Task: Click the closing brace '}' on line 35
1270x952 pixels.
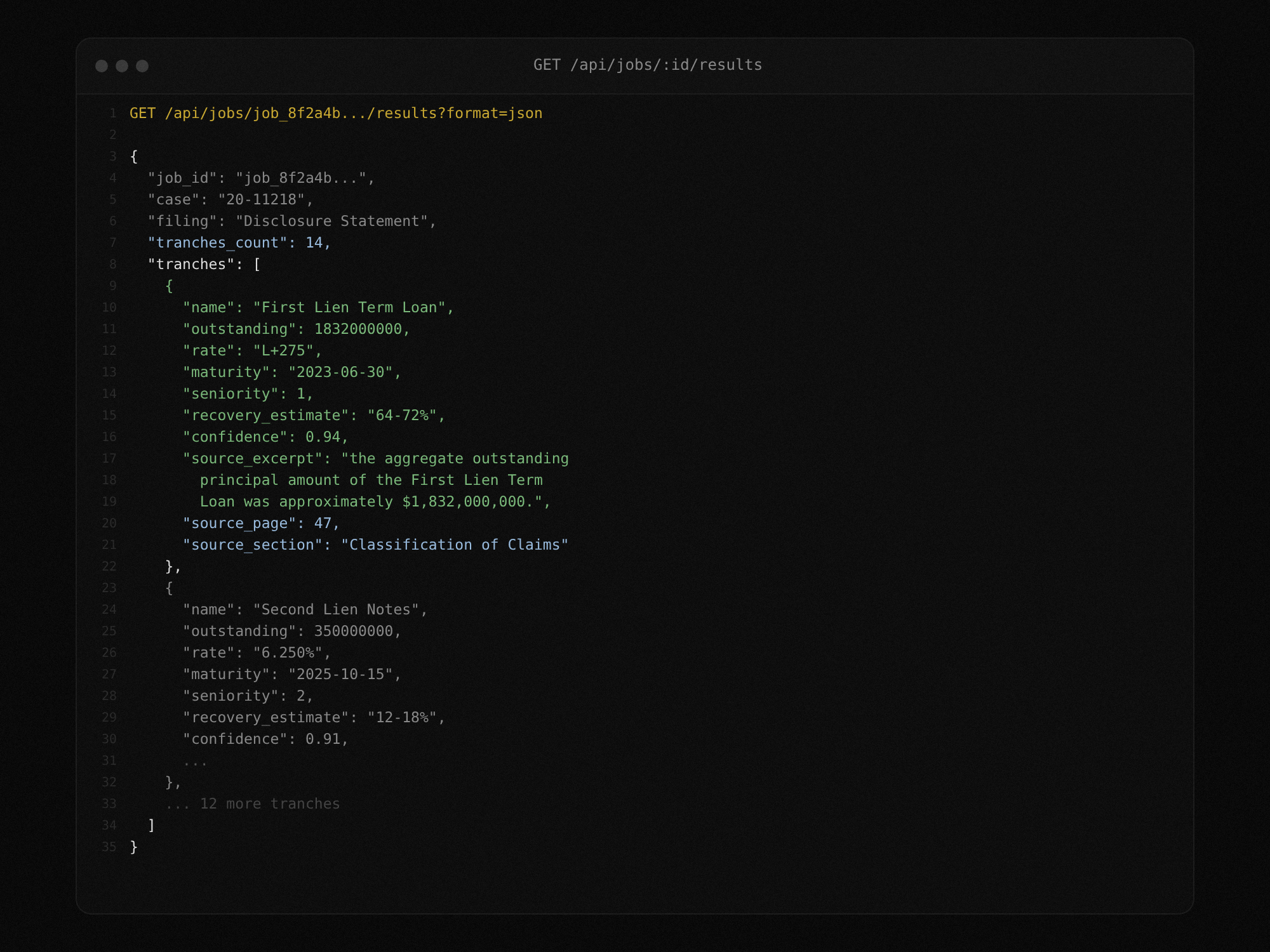Action: click(133, 847)
